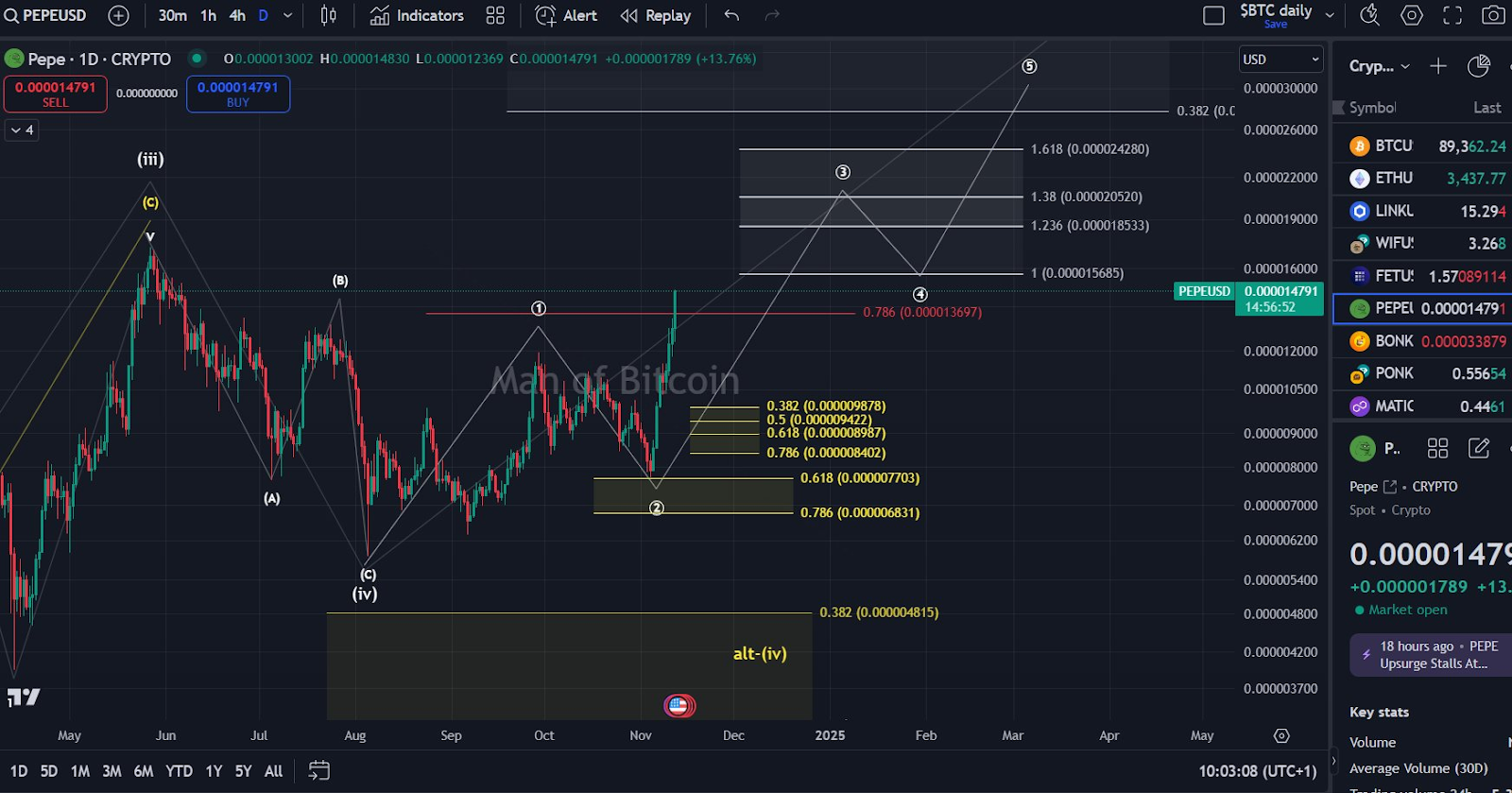Redo the chart action
Image resolution: width=1512 pixels, height=793 pixels.
(x=772, y=15)
